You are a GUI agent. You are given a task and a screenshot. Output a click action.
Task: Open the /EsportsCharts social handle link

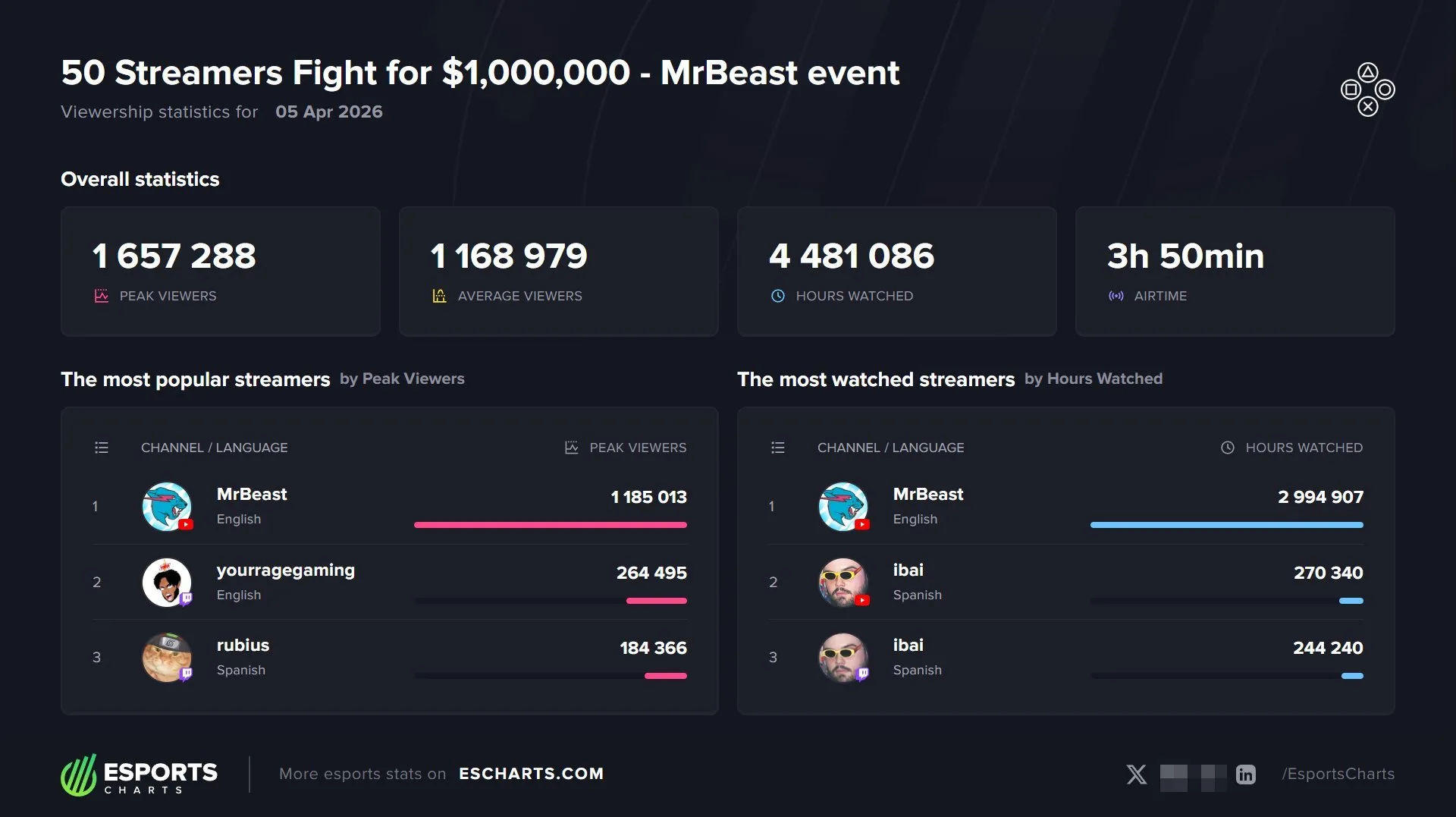(x=1338, y=774)
